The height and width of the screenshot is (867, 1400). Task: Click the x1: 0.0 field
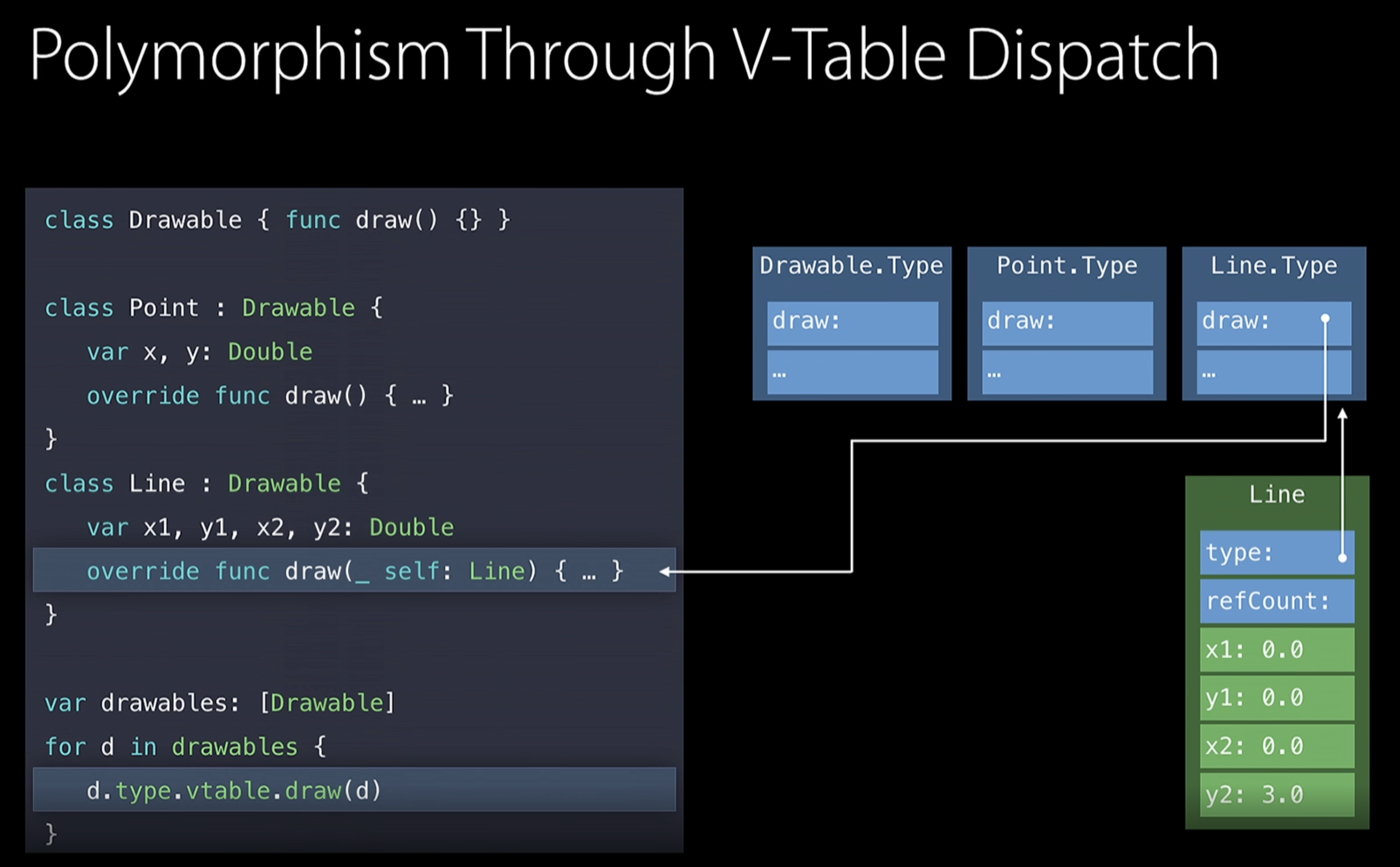coord(1277,650)
